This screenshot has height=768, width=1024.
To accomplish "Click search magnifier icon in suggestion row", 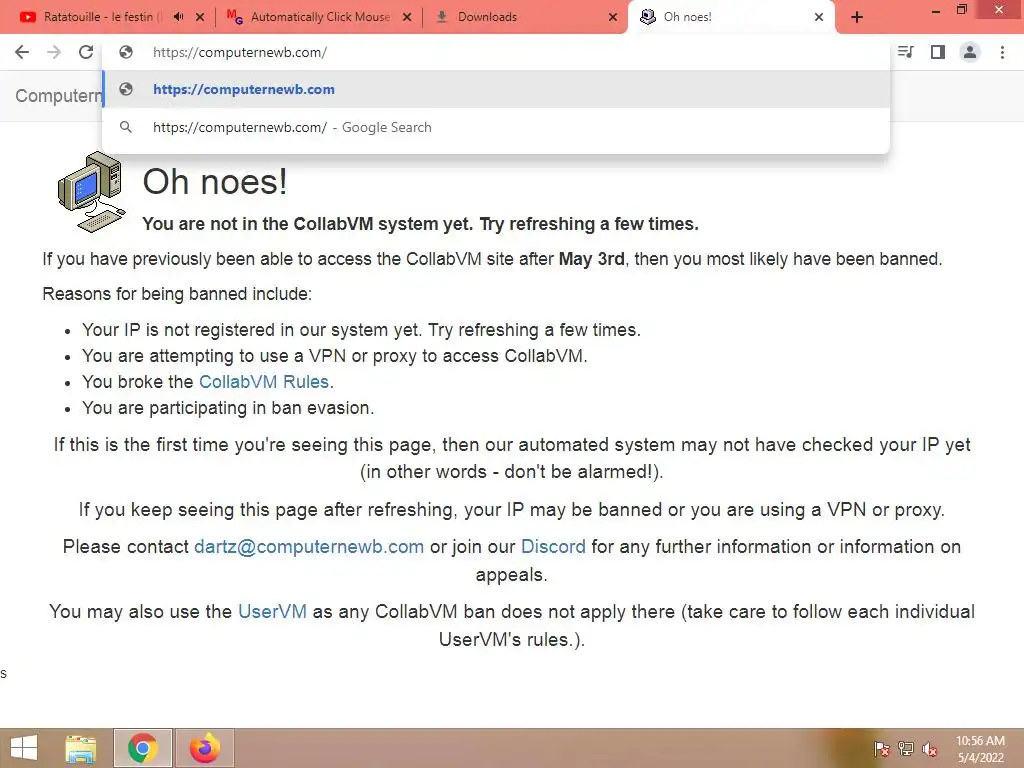I will [126, 127].
